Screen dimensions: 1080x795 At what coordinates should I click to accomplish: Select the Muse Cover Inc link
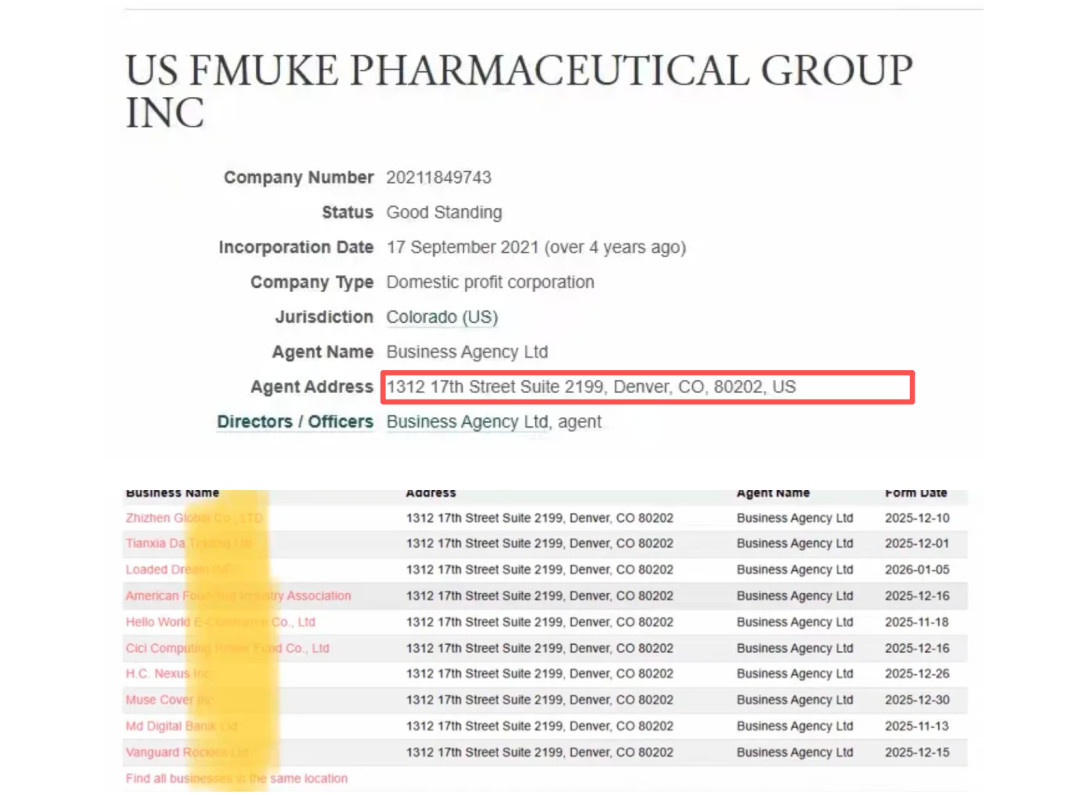[x=169, y=700]
